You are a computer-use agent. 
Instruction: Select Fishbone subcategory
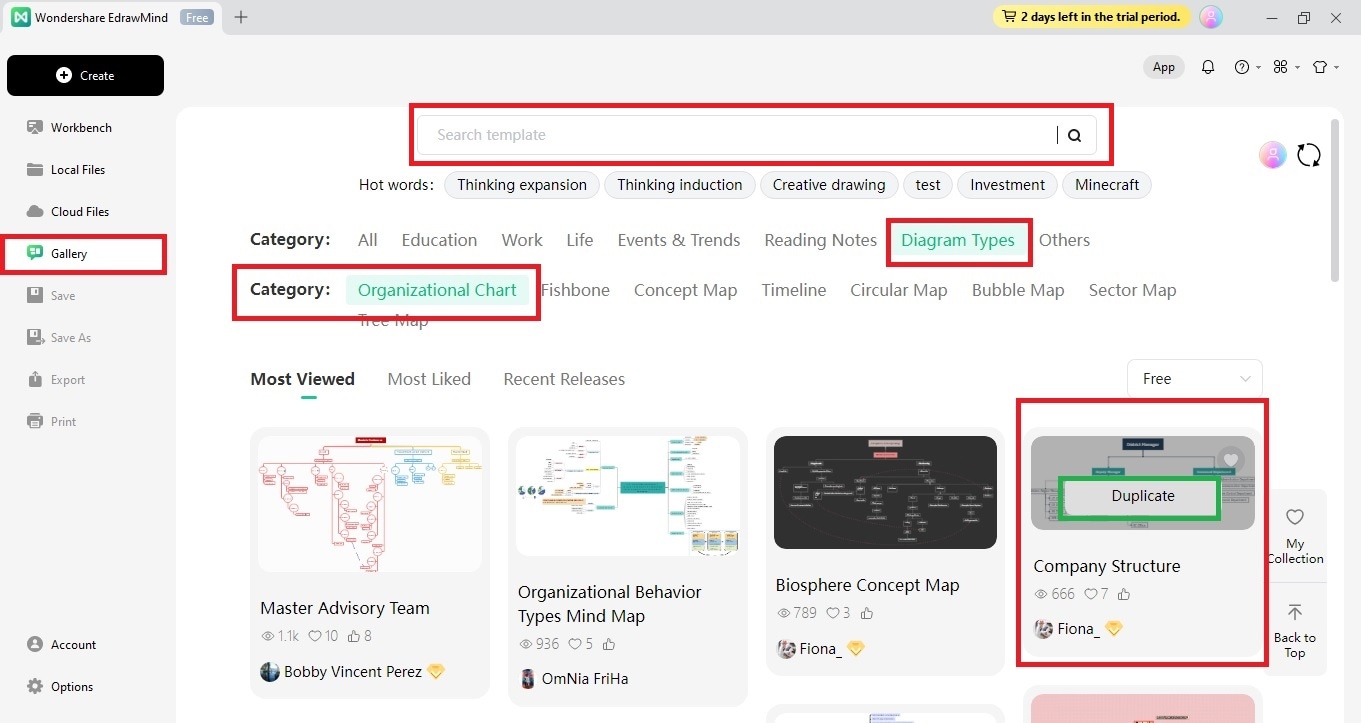click(x=575, y=290)
